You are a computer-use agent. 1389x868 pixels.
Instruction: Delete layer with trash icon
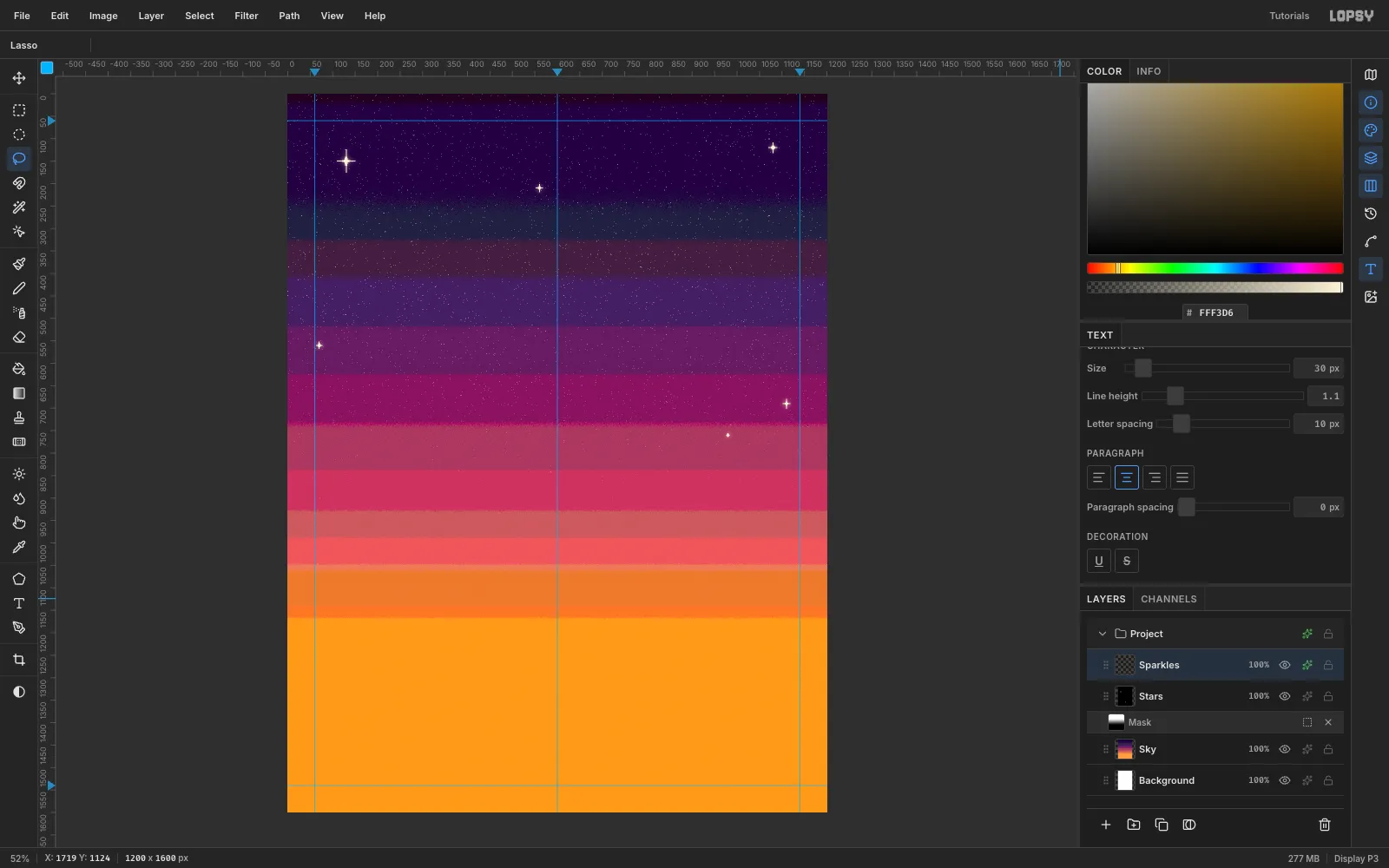(1325, 825)
